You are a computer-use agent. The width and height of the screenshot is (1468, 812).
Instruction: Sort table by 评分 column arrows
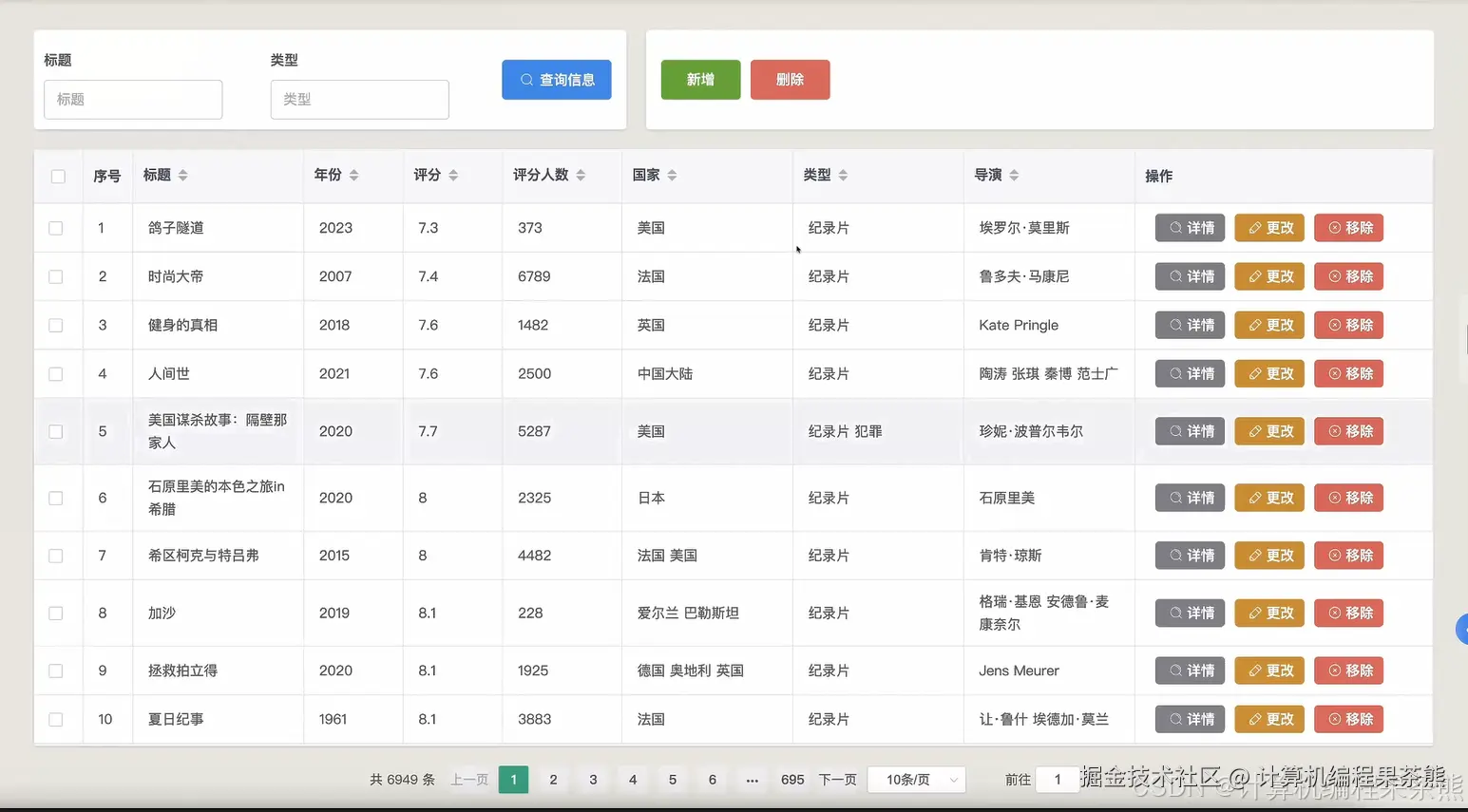coord(453,175)
